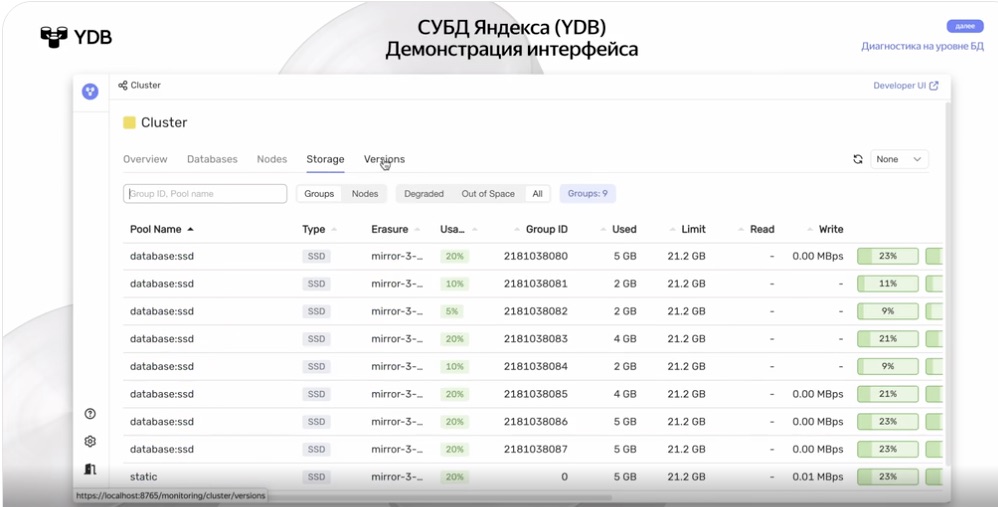Filter storage by Out of Space
This screenshot has width=998, height=507.
click(x=488, y=194)
